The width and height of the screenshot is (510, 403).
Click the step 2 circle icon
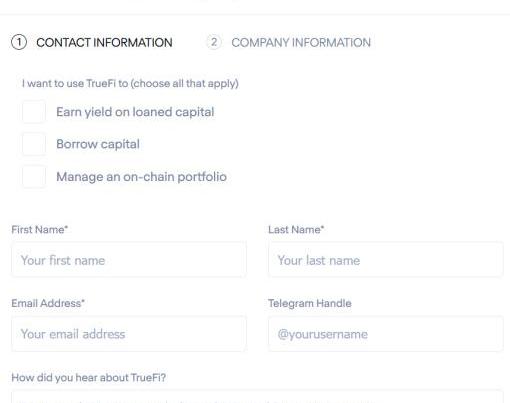point(214,42)
